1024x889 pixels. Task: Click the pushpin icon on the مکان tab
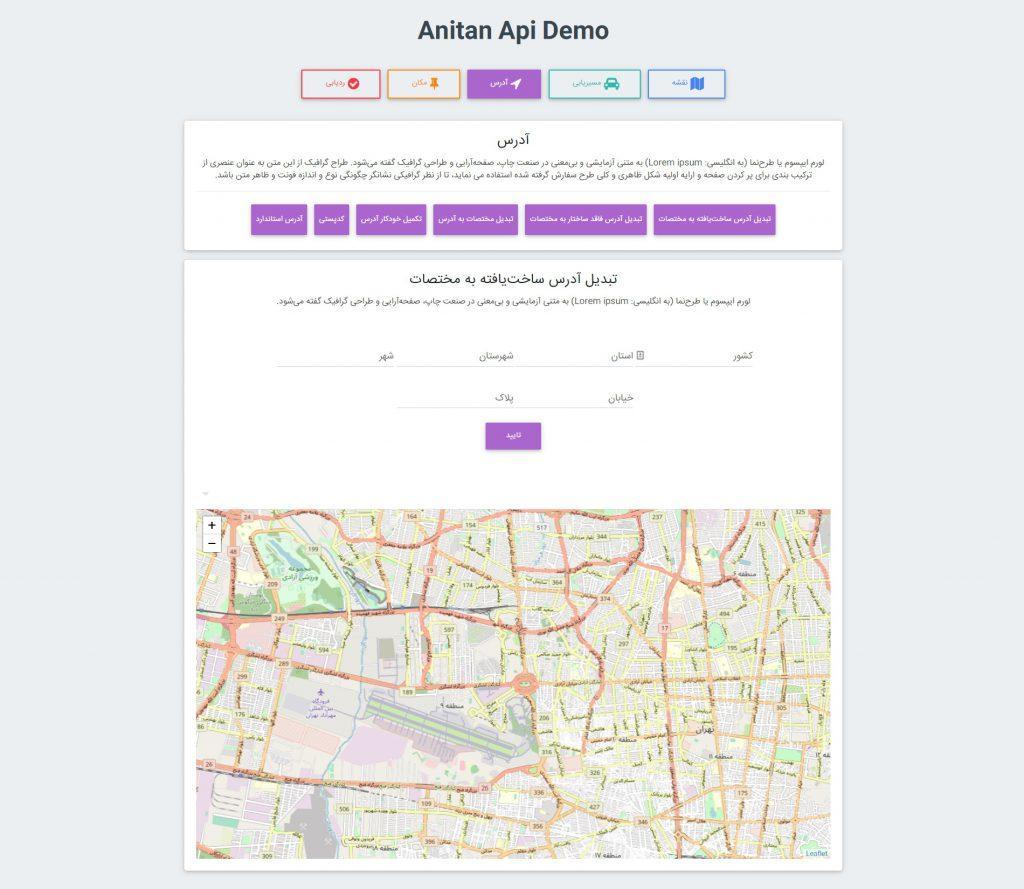tap(434, 84)
